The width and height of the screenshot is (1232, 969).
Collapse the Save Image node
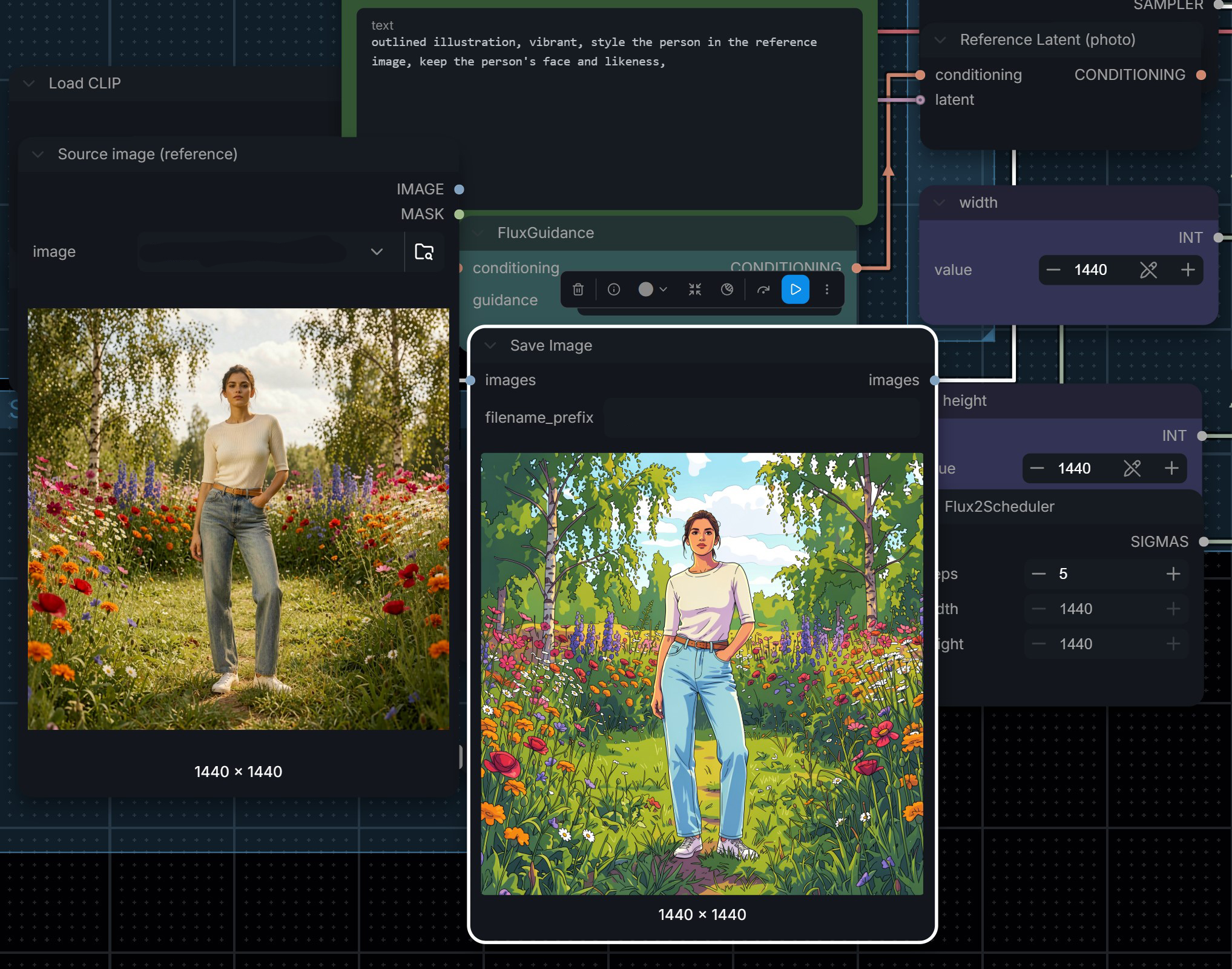click(490, 345)
